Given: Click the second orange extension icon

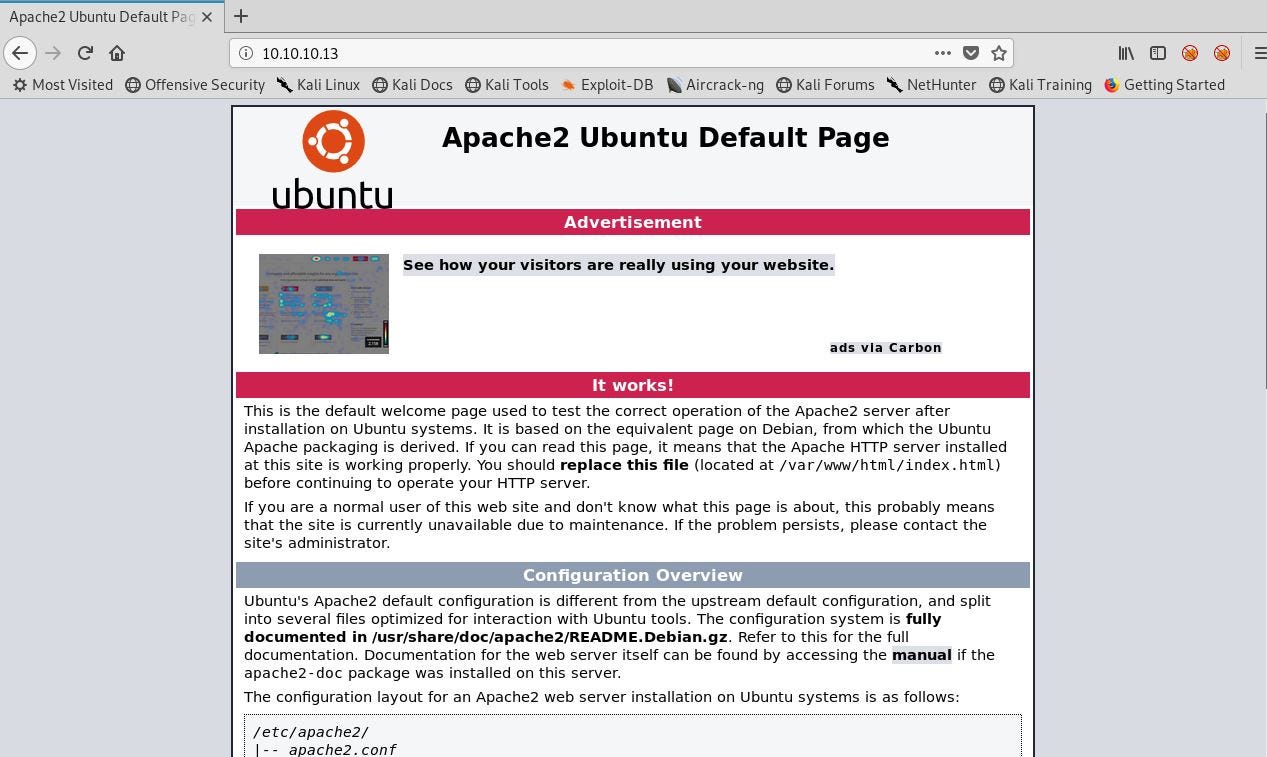Looking at the screenshot, I should coord(1222,53).
